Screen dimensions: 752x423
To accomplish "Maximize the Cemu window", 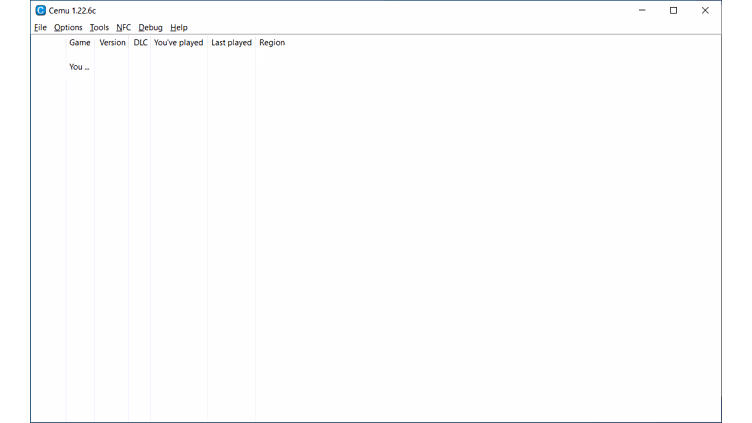I will click(673, 10).
